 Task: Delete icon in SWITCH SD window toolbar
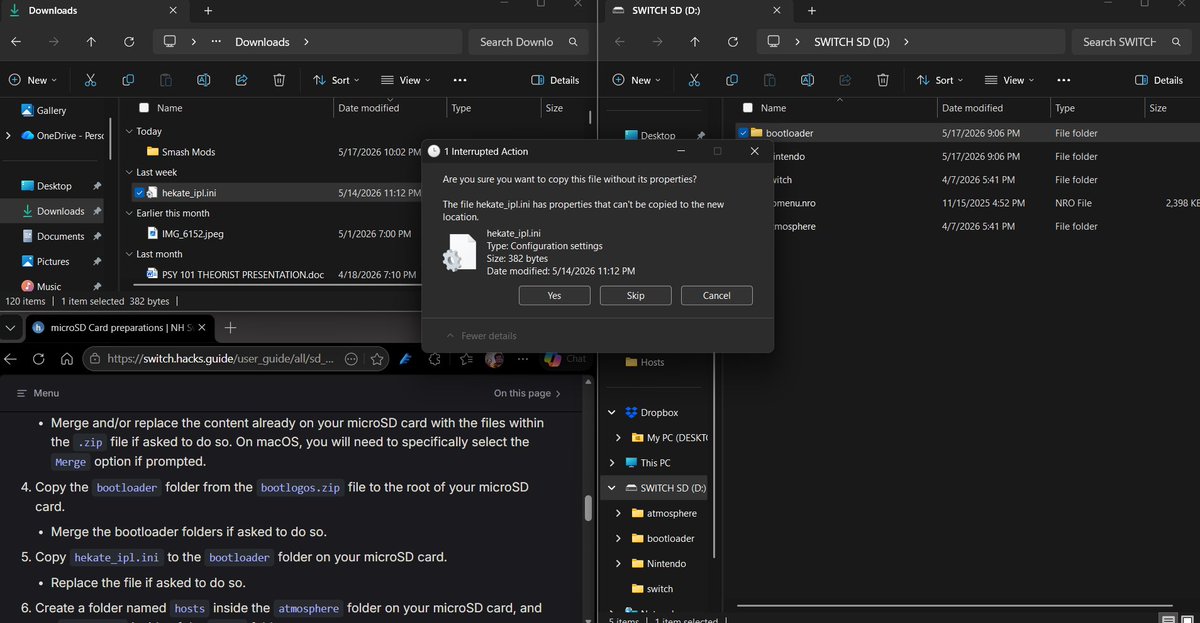click(x=883, y=80)
